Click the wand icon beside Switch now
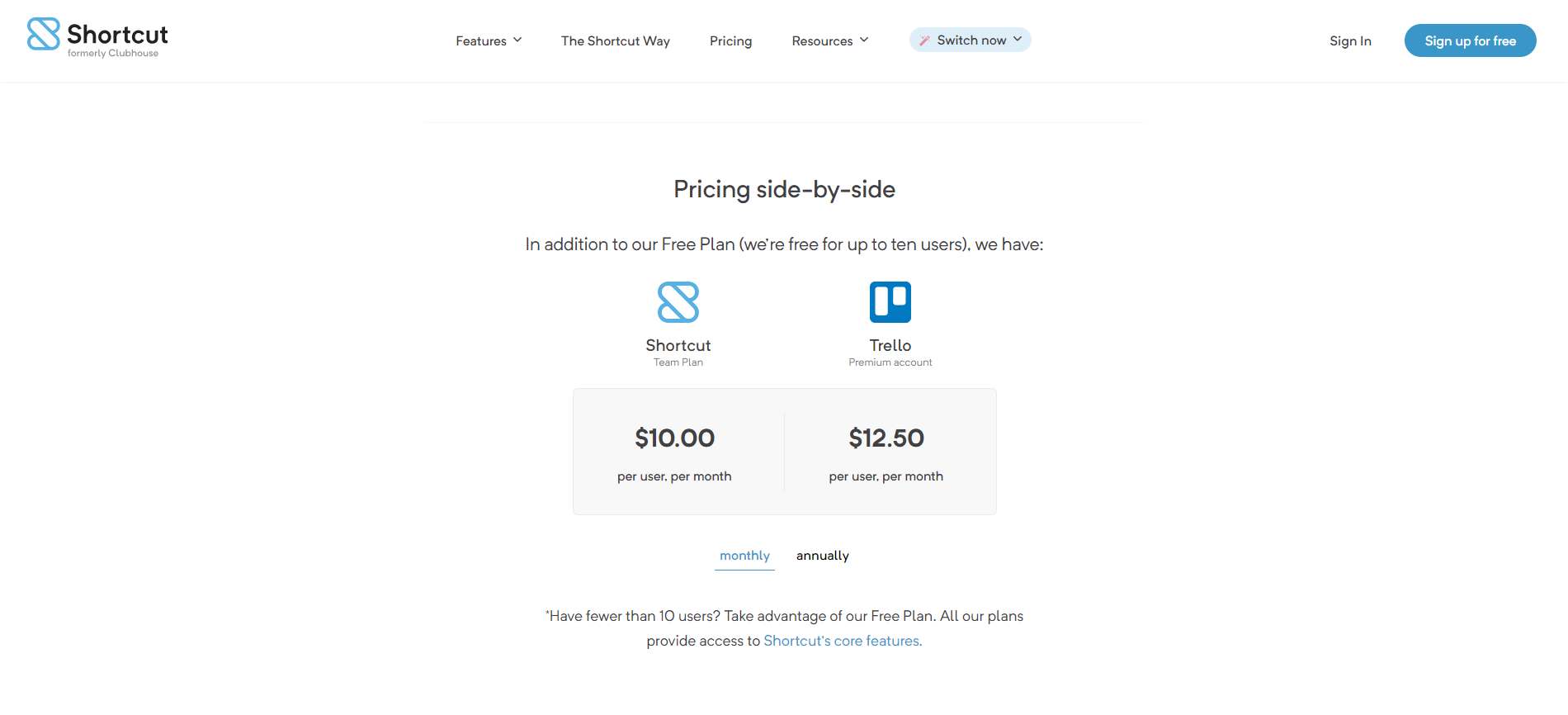The image size is (1568, 715). (924, 40)
